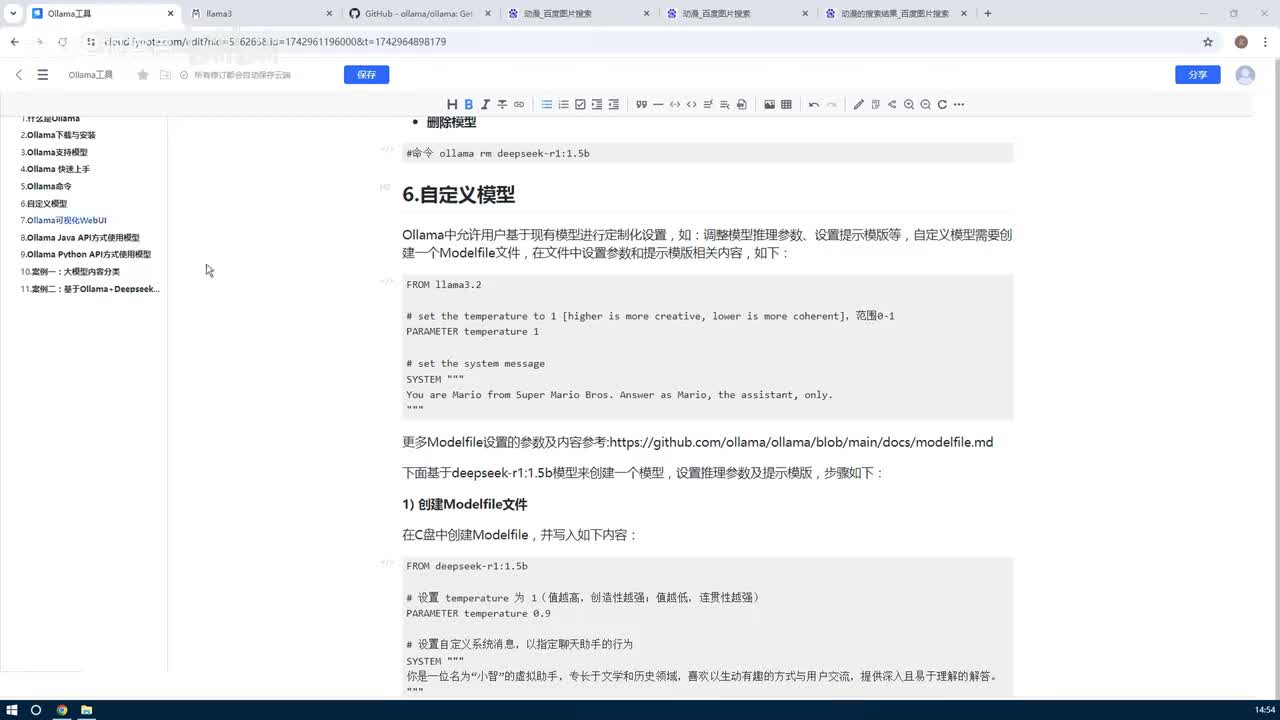This screenshot has height=720, width=1280.
Task: Apply strikethrough formatting
Action: [502, 104]
